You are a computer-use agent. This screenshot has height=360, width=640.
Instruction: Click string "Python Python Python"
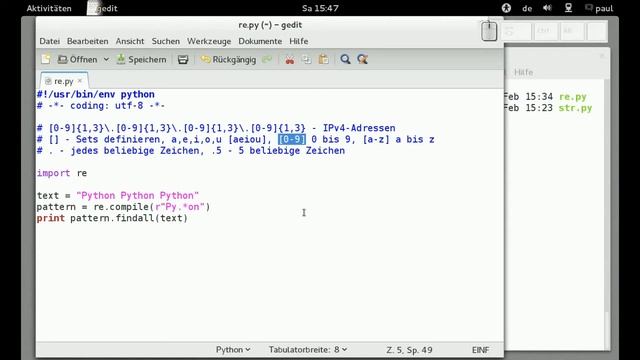(x=138, y=196)
